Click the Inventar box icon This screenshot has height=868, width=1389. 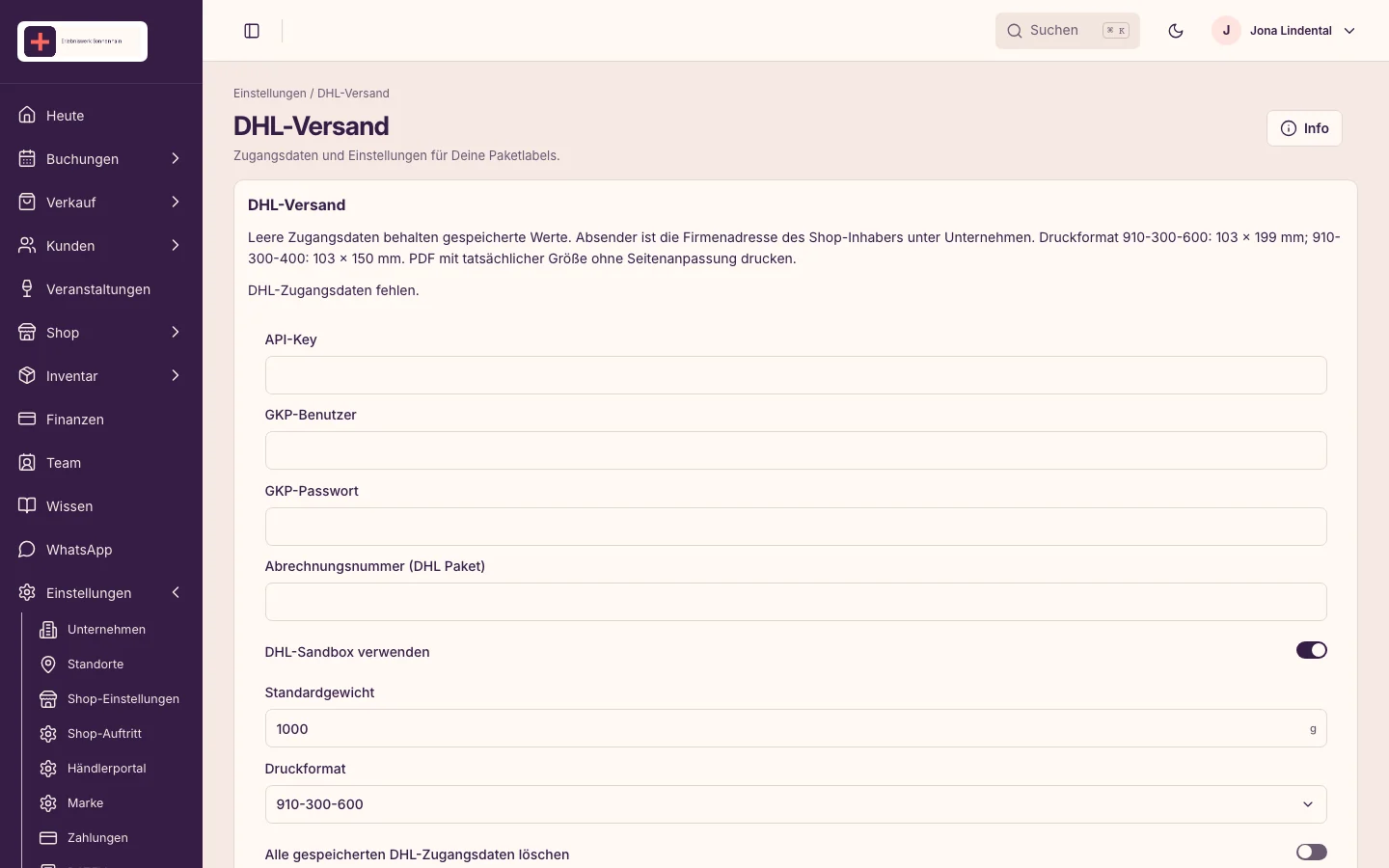27,376
